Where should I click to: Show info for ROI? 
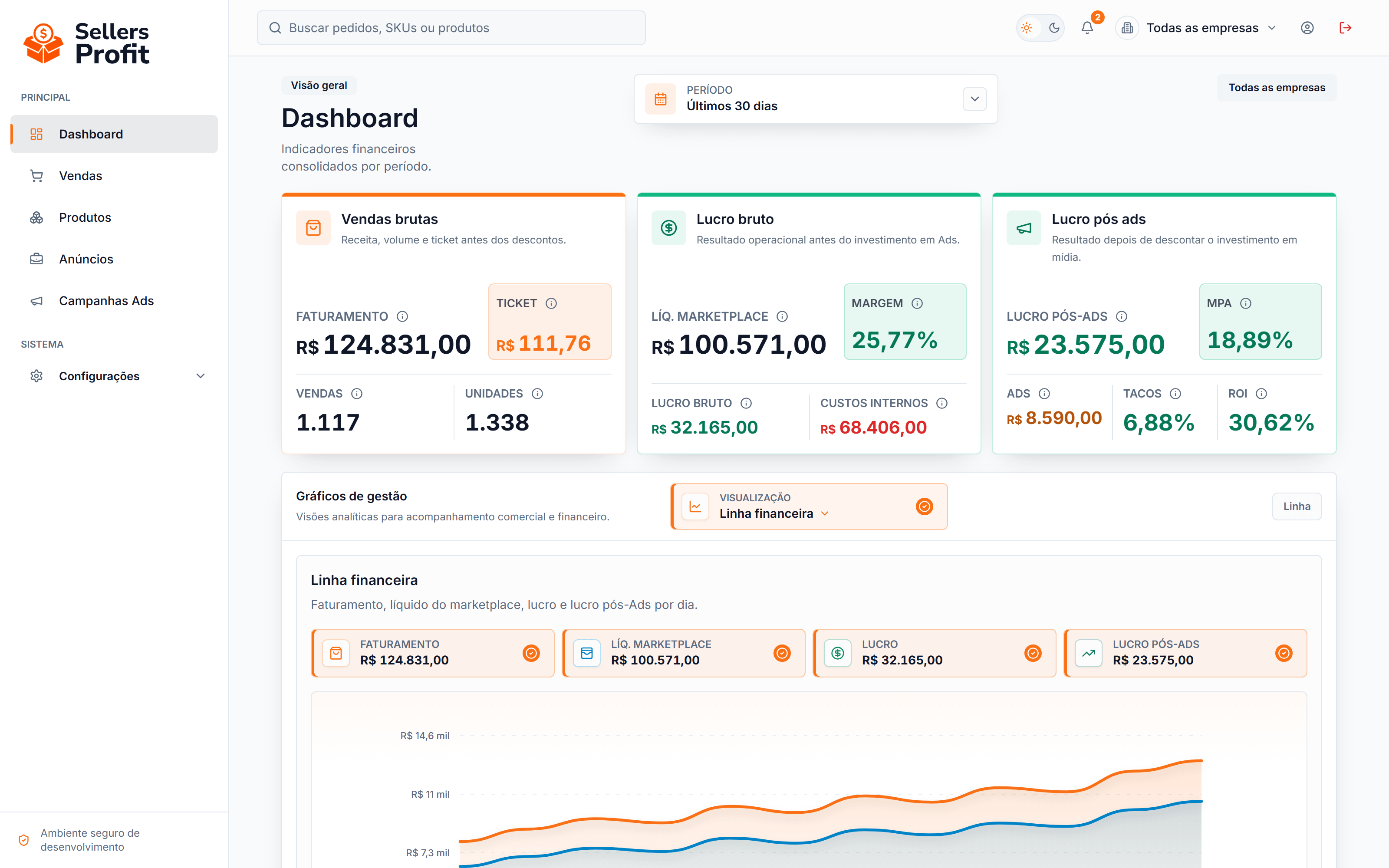click(x=1261, y=393)
